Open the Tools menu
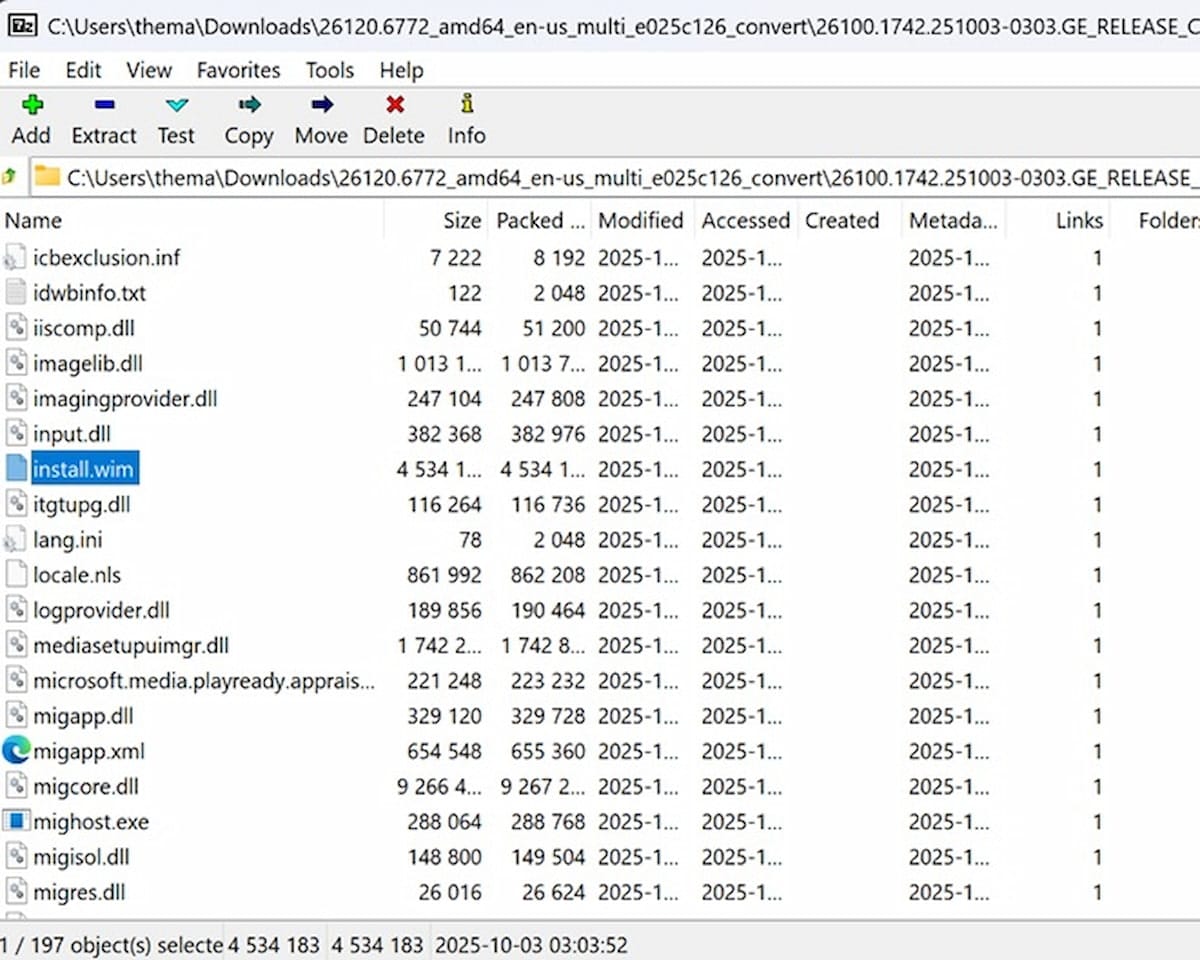 click(329, 70)
